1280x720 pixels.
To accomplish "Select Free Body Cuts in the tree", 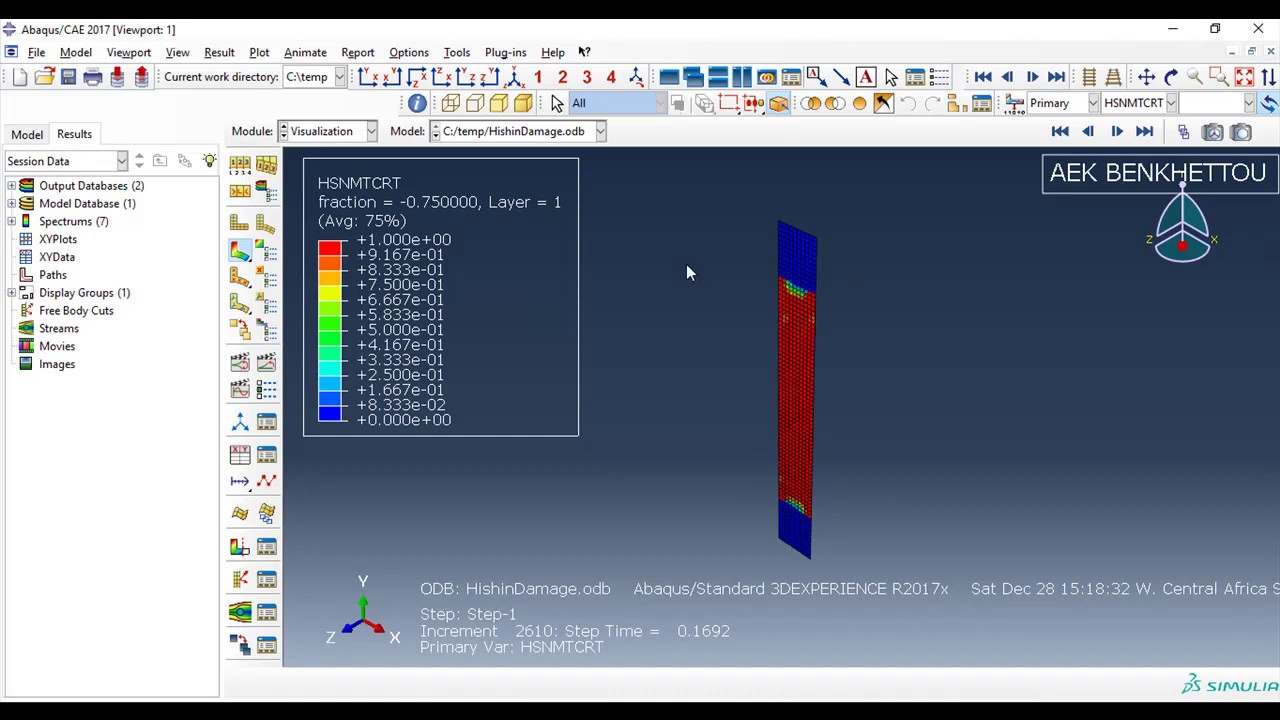I will (76, 310).
